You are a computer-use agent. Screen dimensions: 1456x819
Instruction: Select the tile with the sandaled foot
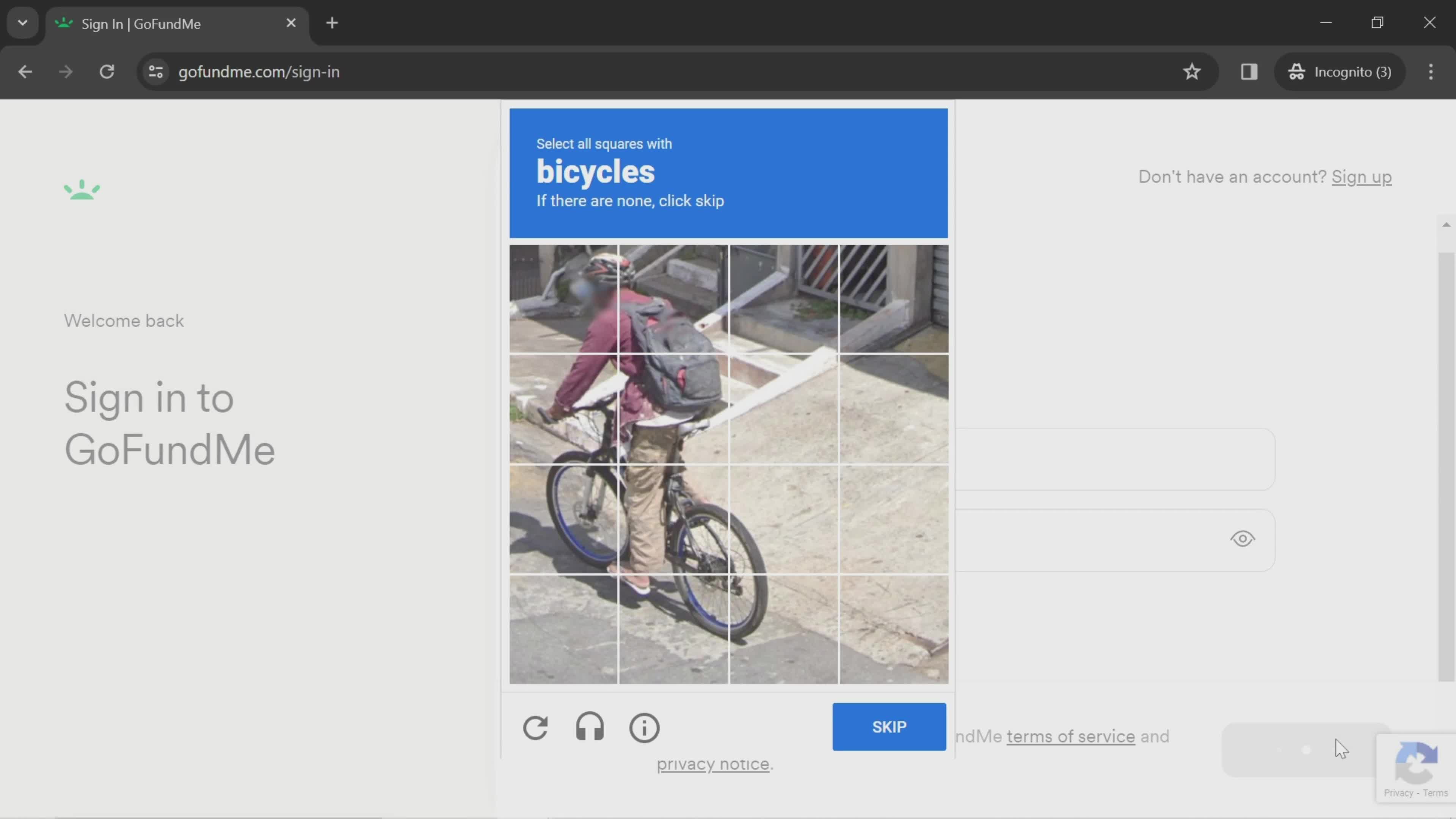(x=673, y=629)
